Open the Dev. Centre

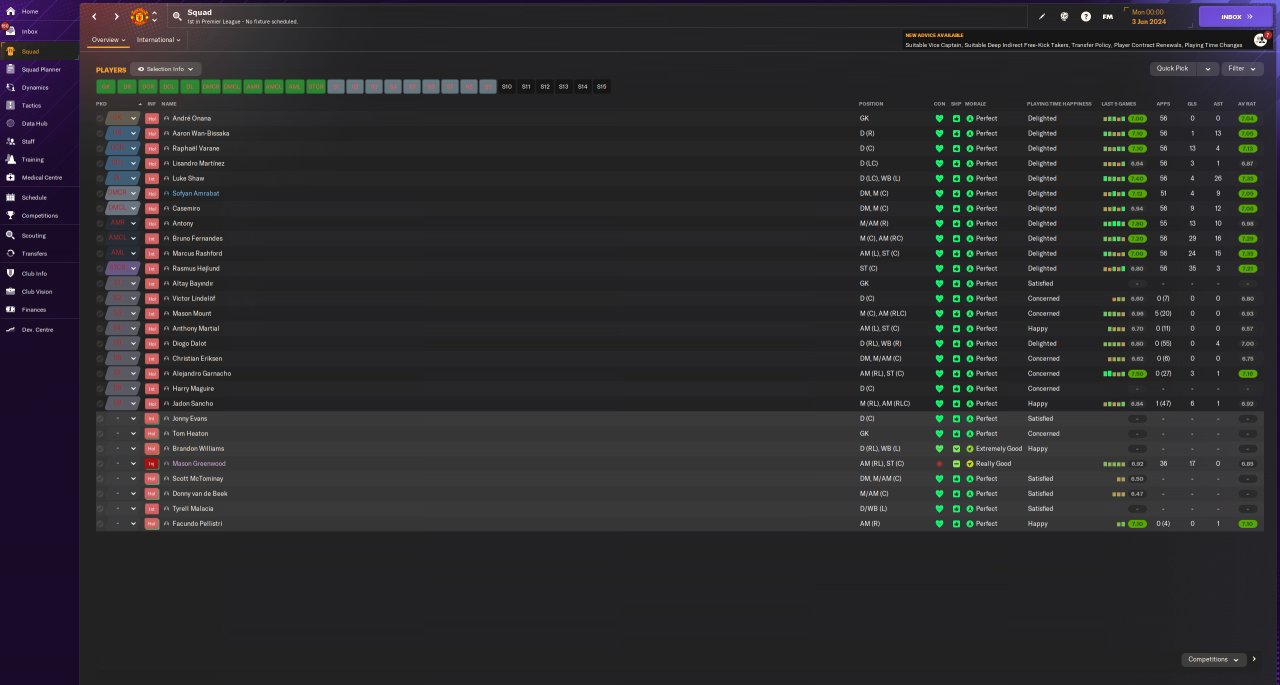coord(40,329)
